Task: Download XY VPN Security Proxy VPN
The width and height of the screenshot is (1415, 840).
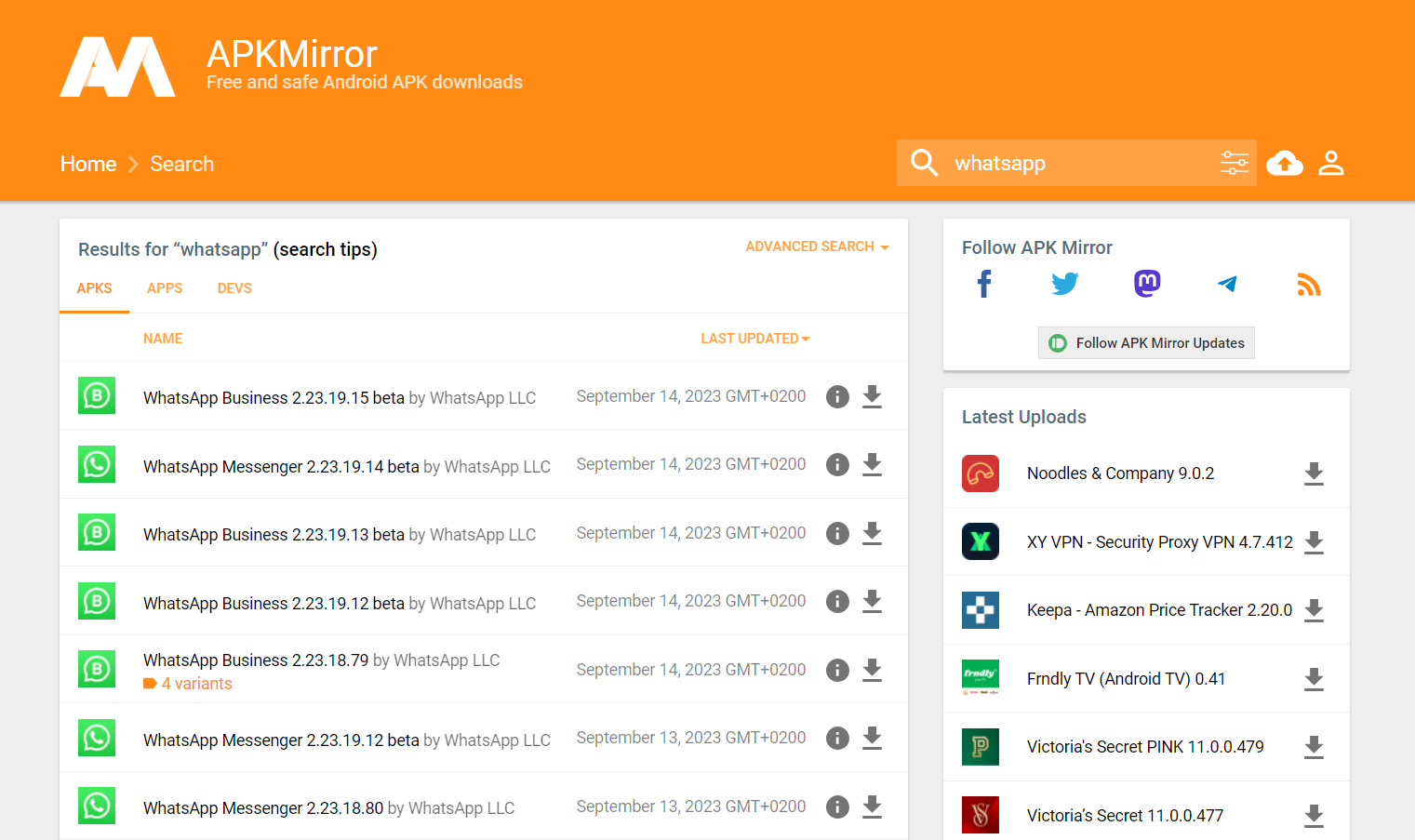Action: (x=1314, y=541)
